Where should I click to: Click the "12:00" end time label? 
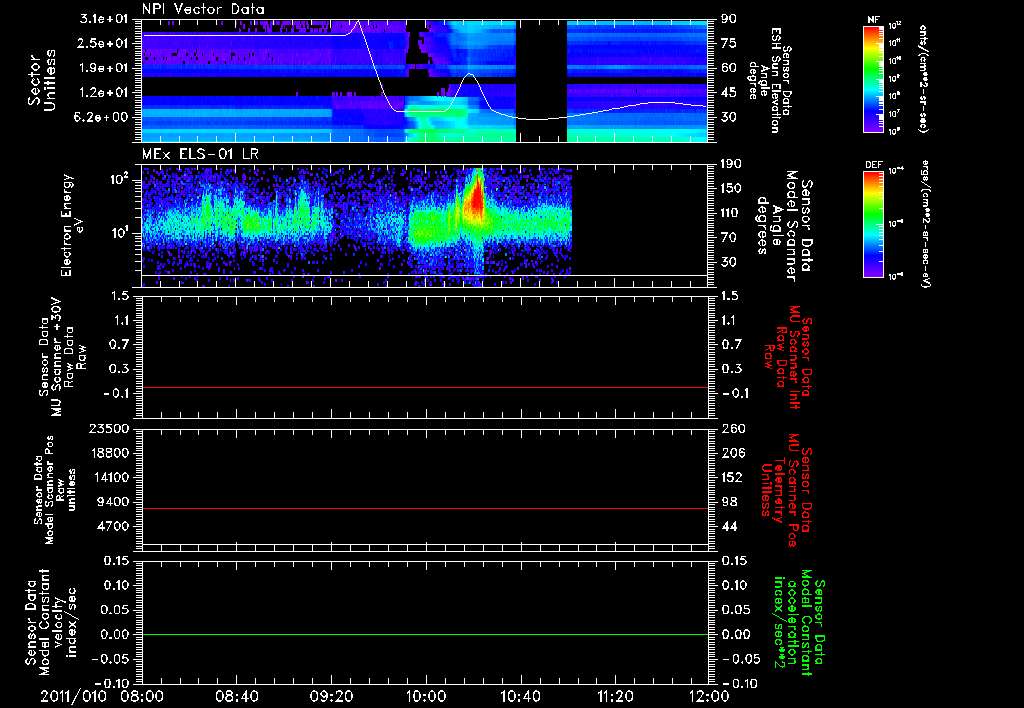(x=709, y=696)
